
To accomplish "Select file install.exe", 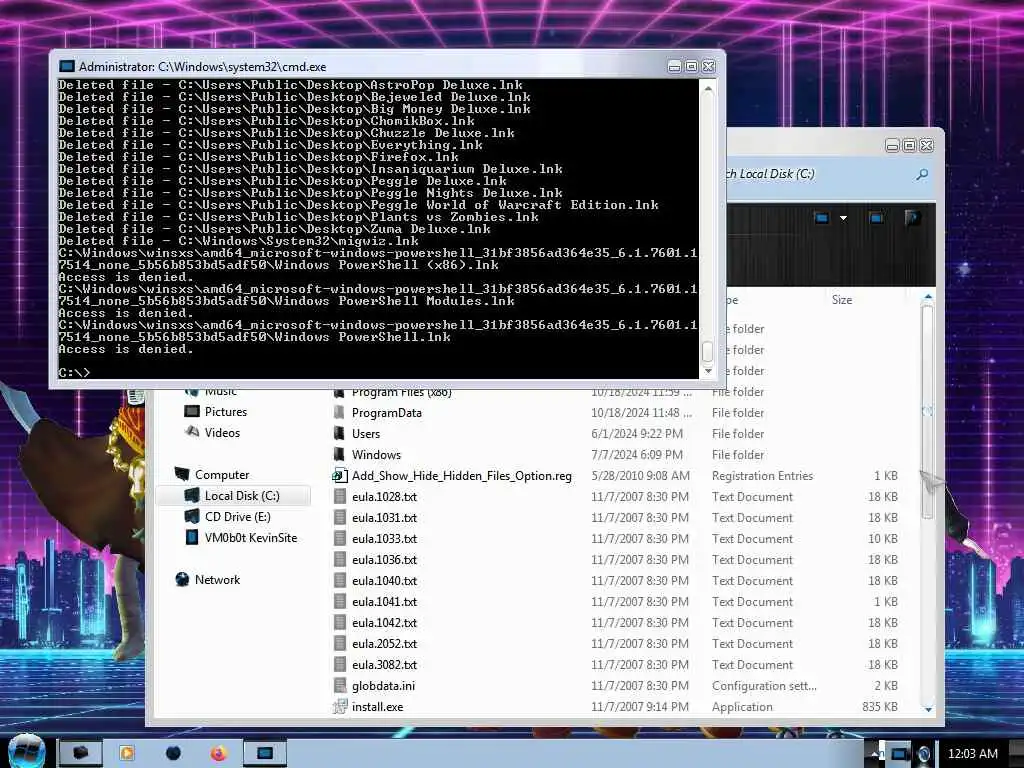I will 377,707.
